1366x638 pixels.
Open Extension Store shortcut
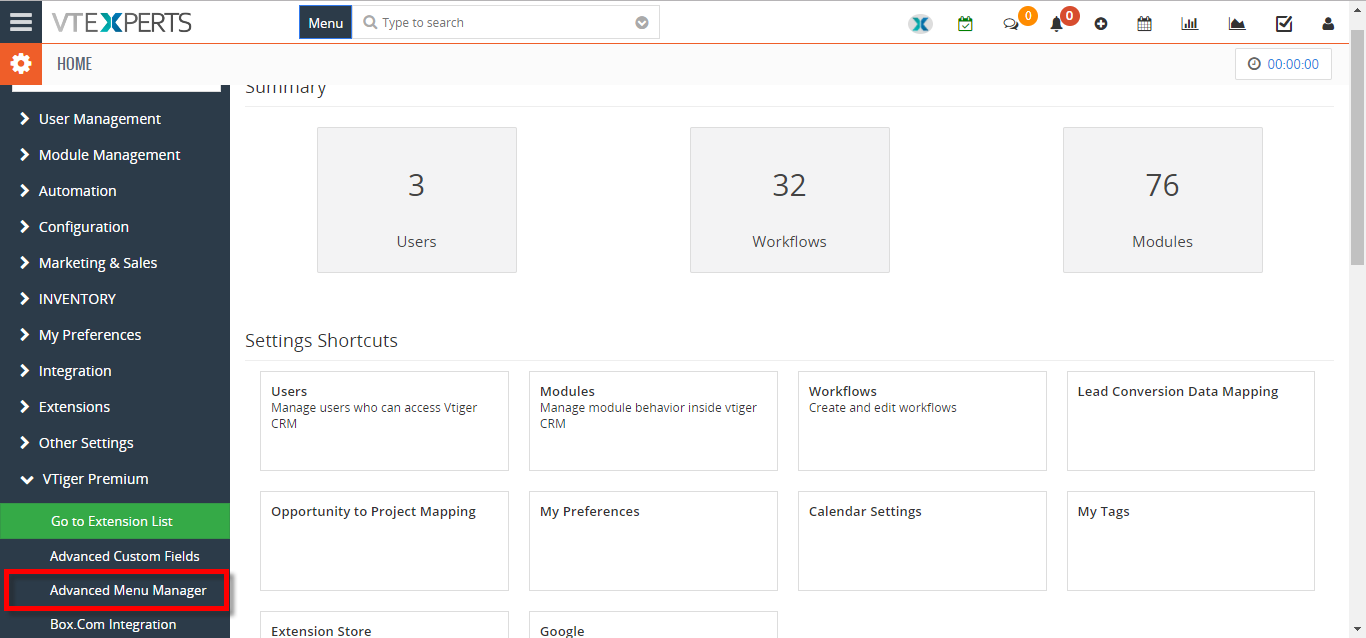[384, 625]
